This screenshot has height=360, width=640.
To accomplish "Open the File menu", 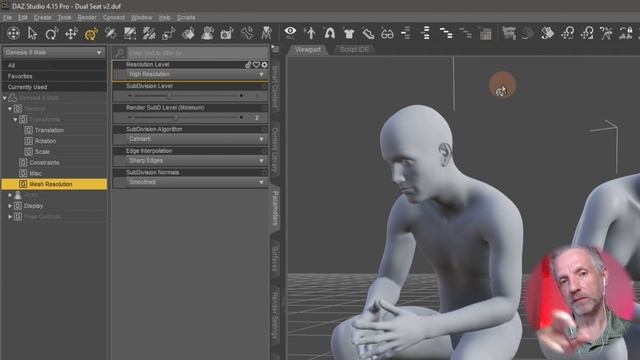I will tap(7, 18).
